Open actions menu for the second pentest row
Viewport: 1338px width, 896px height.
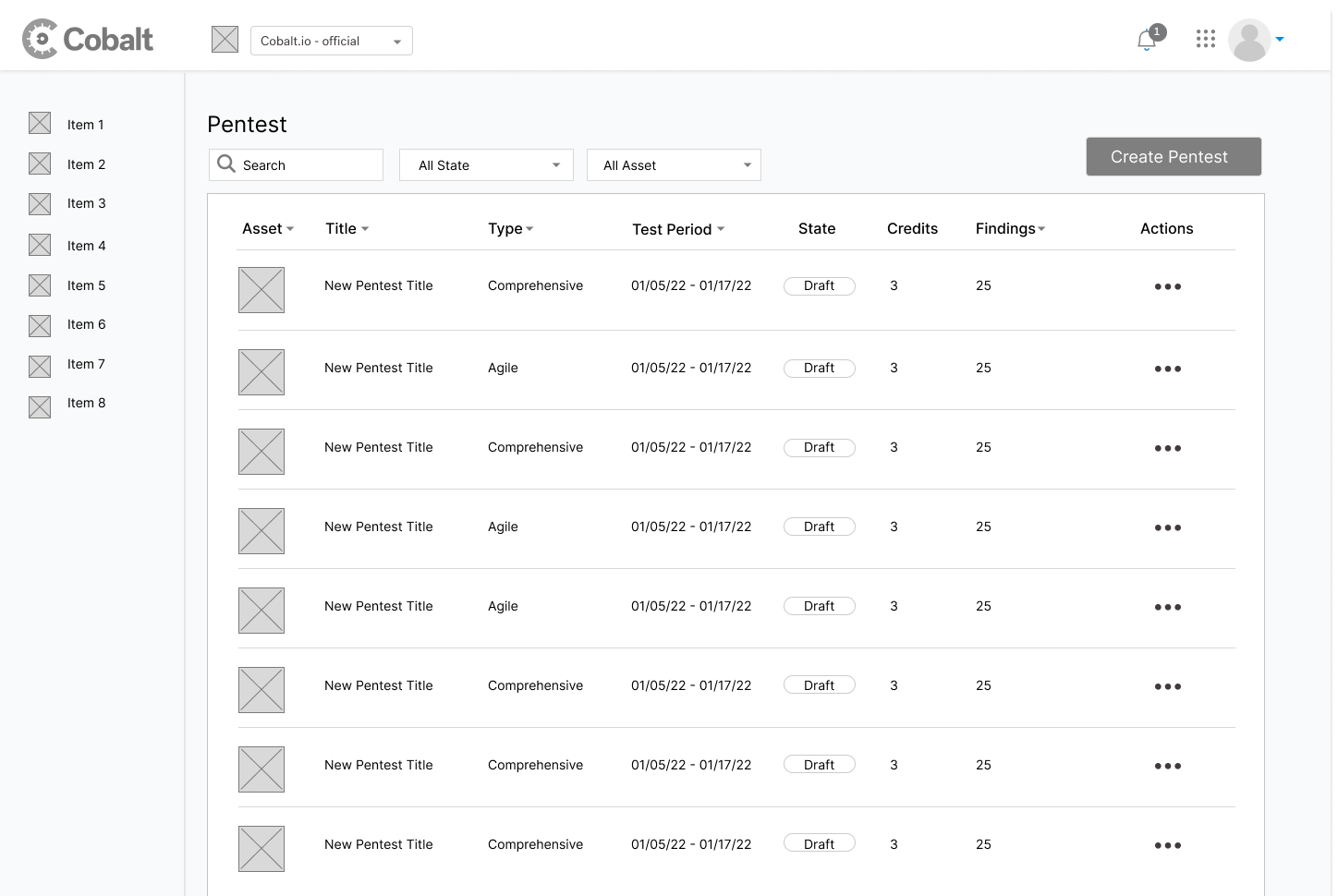click(1168, 369)
